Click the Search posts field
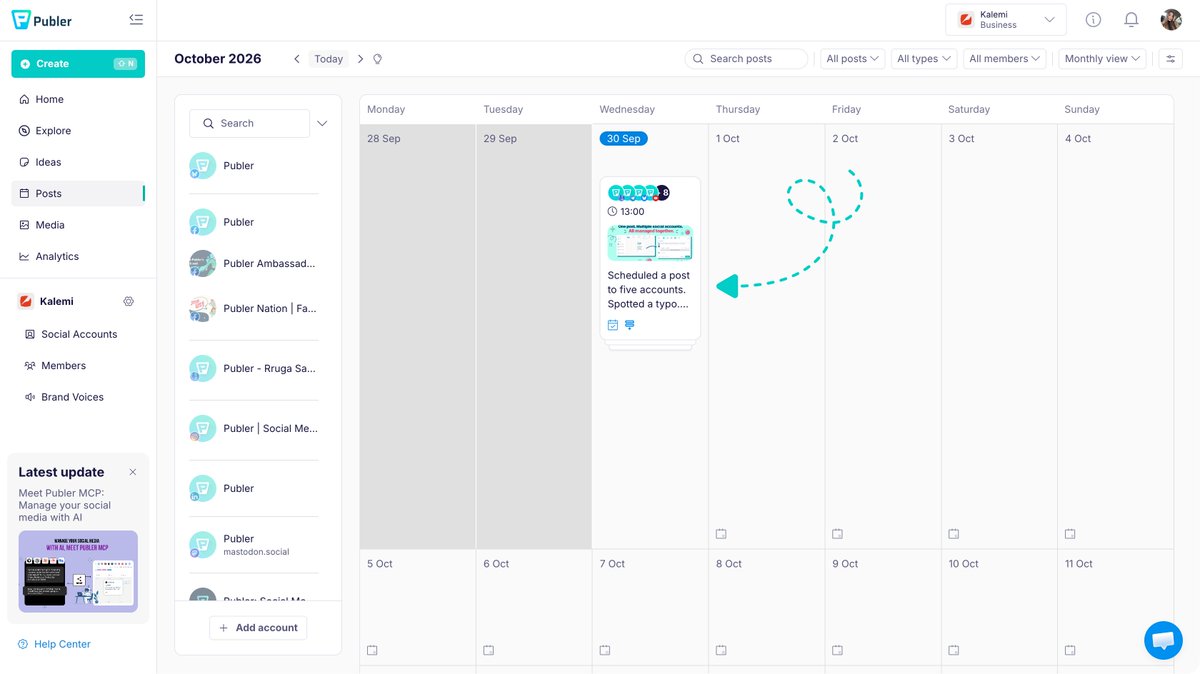The width and height of the screenshot is (1200, 674). pos(746,59)
